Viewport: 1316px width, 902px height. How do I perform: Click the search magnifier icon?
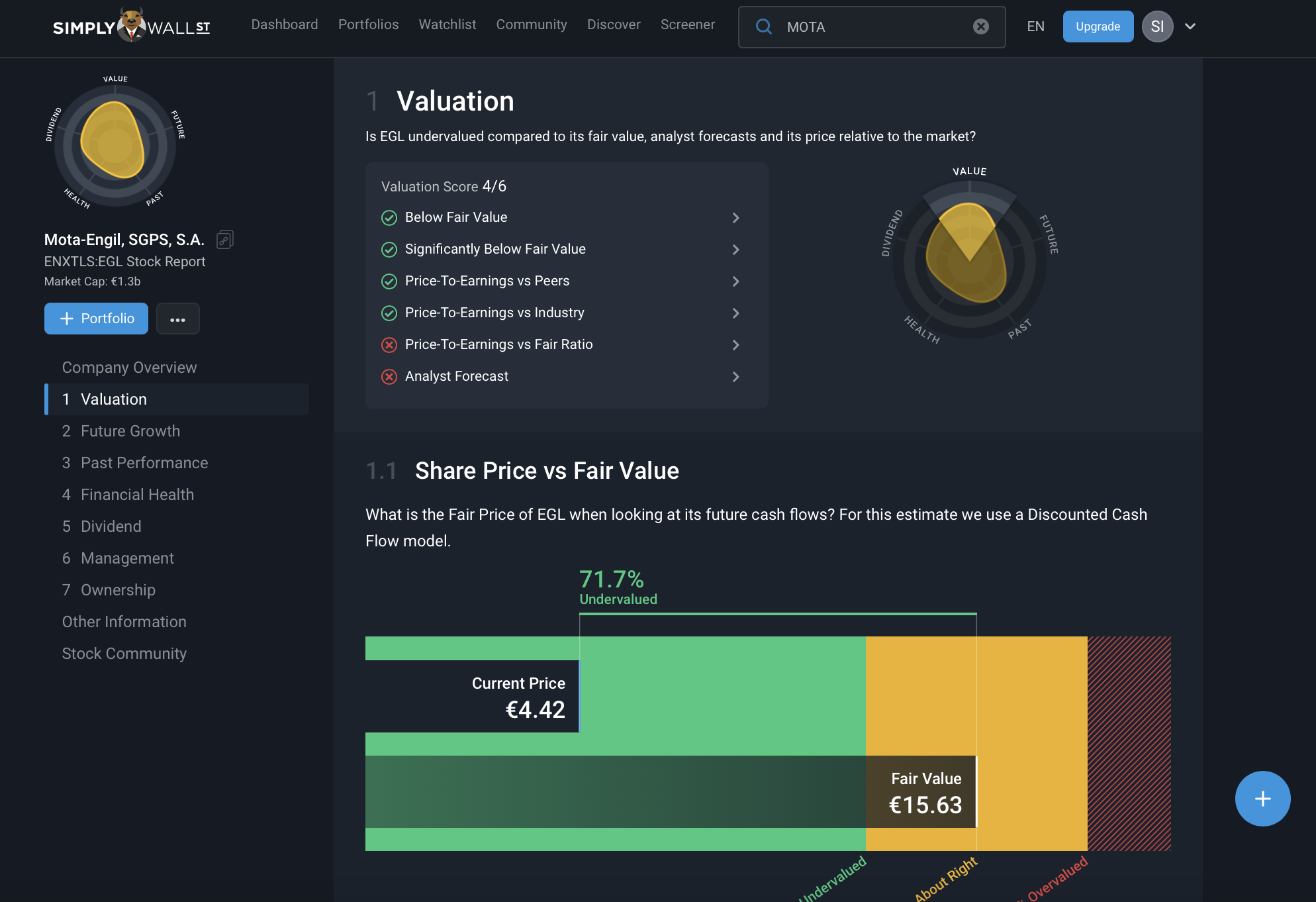(764, 26)
